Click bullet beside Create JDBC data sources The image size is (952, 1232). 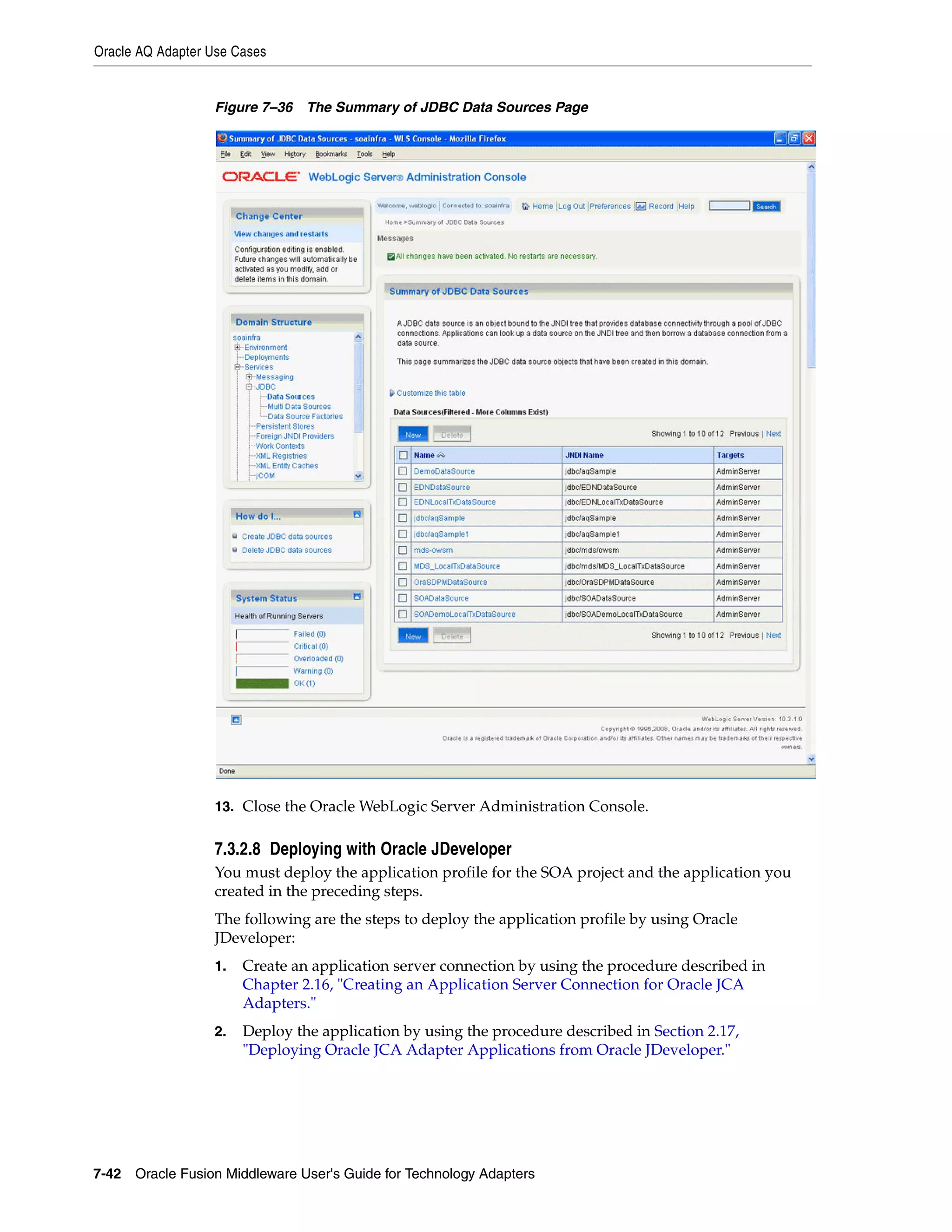pyautogui.click(x=235, y=537)
